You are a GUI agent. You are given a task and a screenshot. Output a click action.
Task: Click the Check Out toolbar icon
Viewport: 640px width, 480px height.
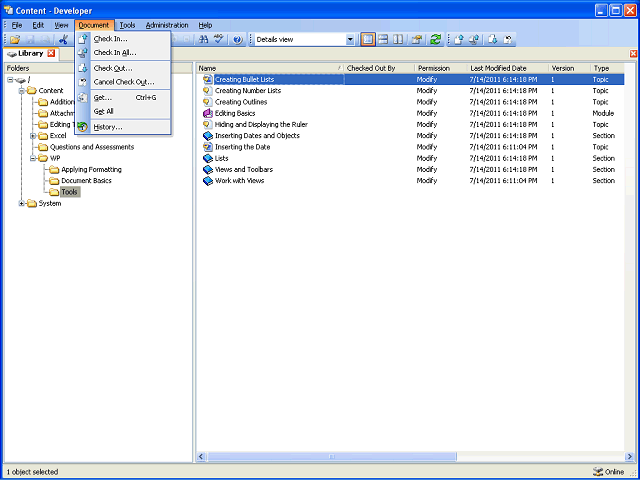492,40
